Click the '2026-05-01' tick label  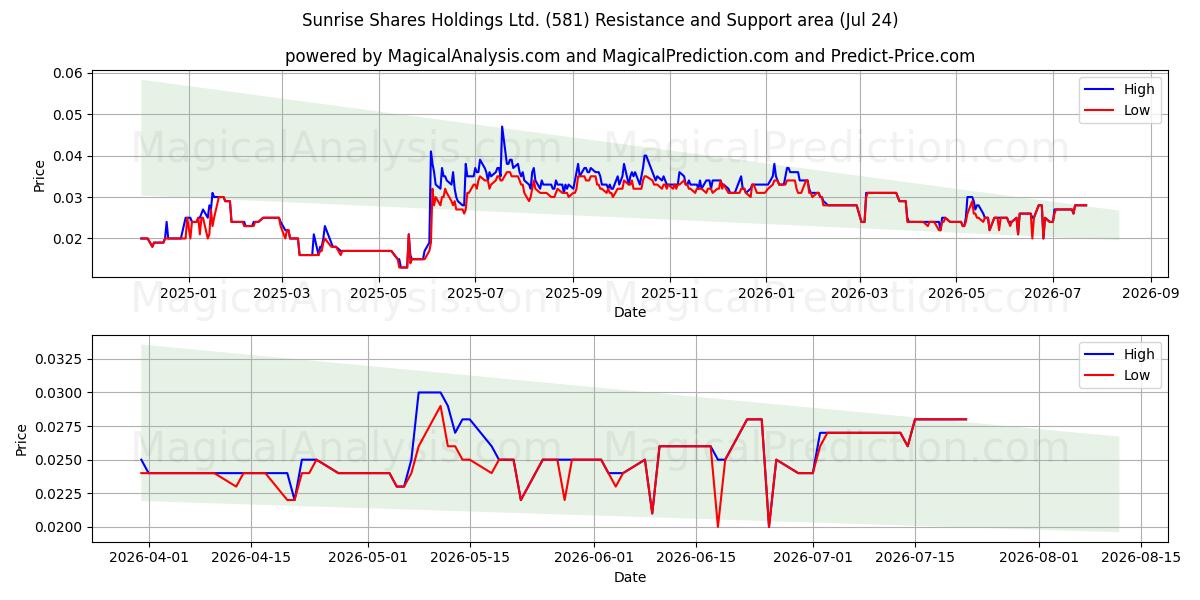368,558
